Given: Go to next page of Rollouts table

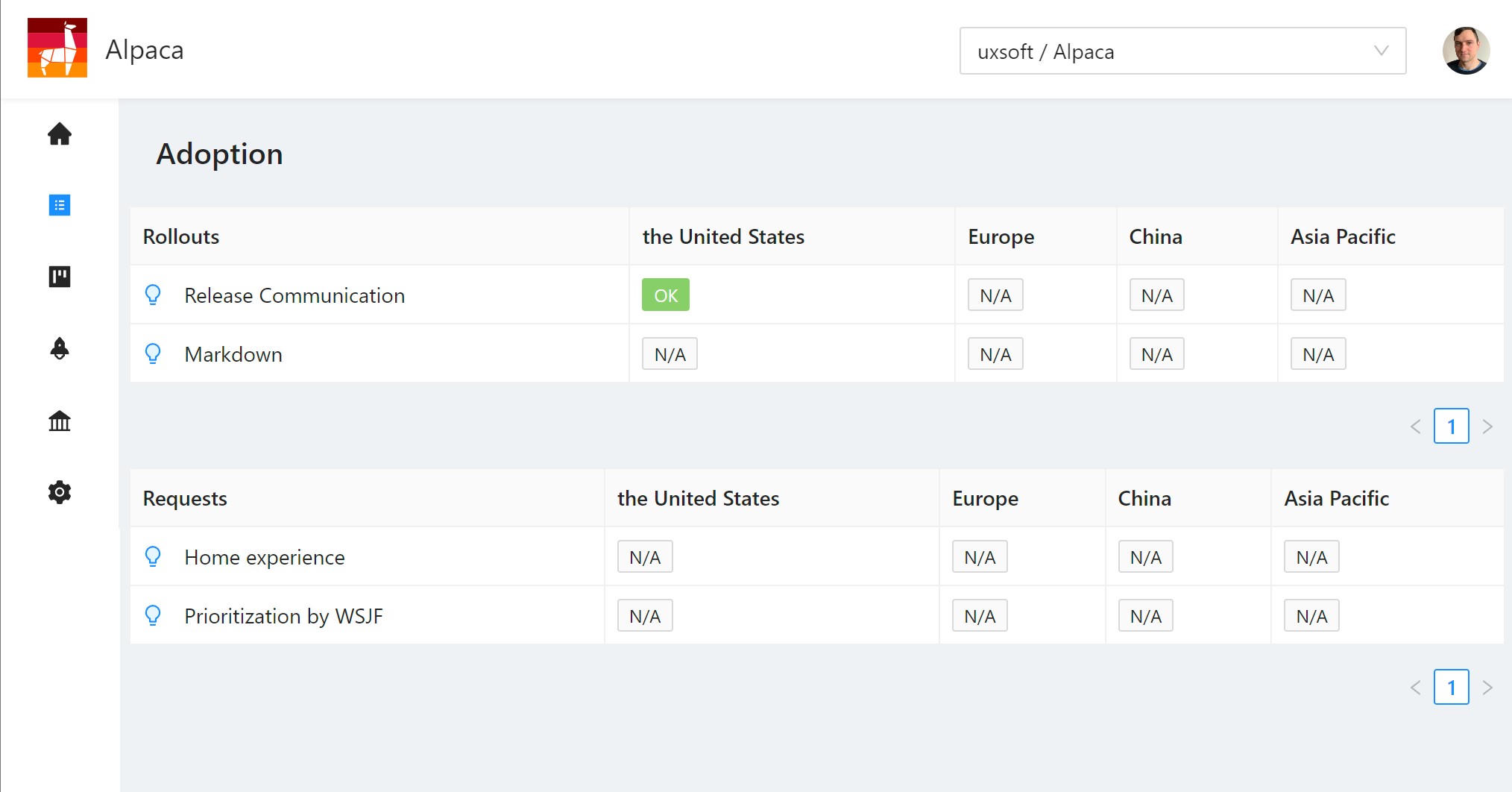Looking at the screenshot, I should (x=1487, y=427).
